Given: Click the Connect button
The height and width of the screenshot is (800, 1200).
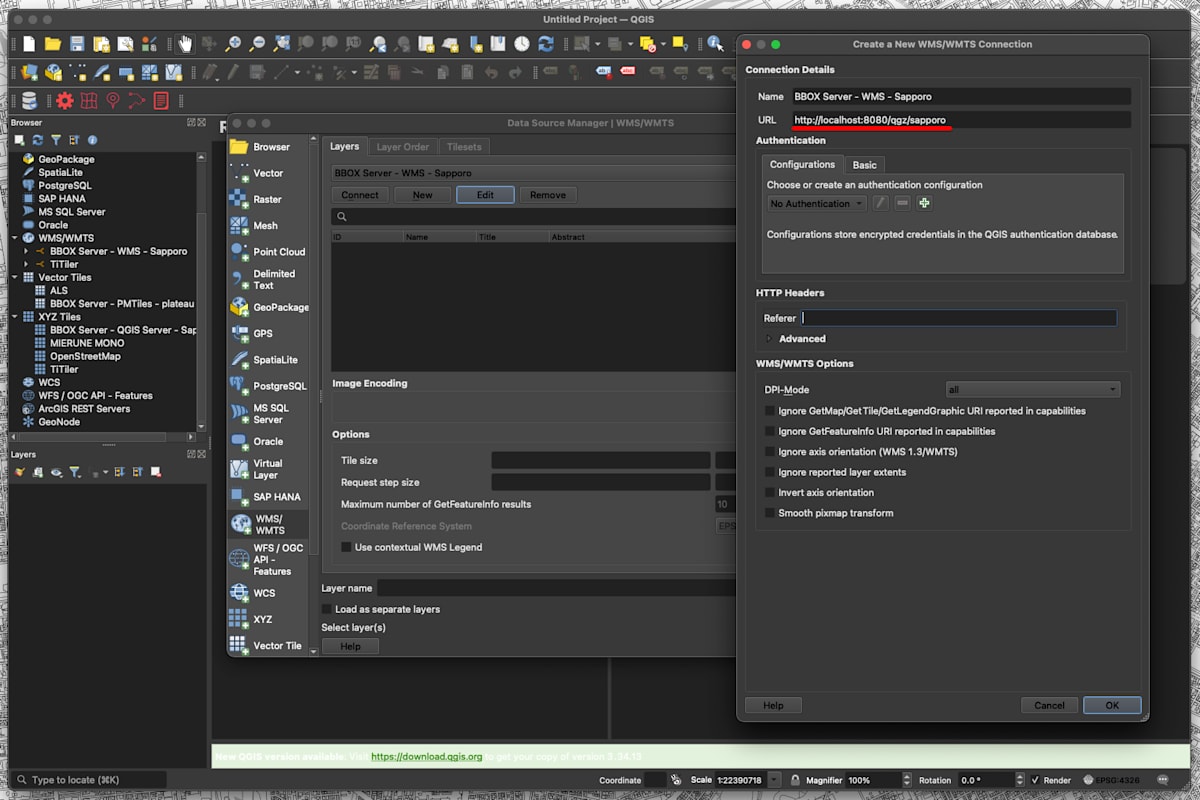Looking at the screenshot, I should [360, 195].
